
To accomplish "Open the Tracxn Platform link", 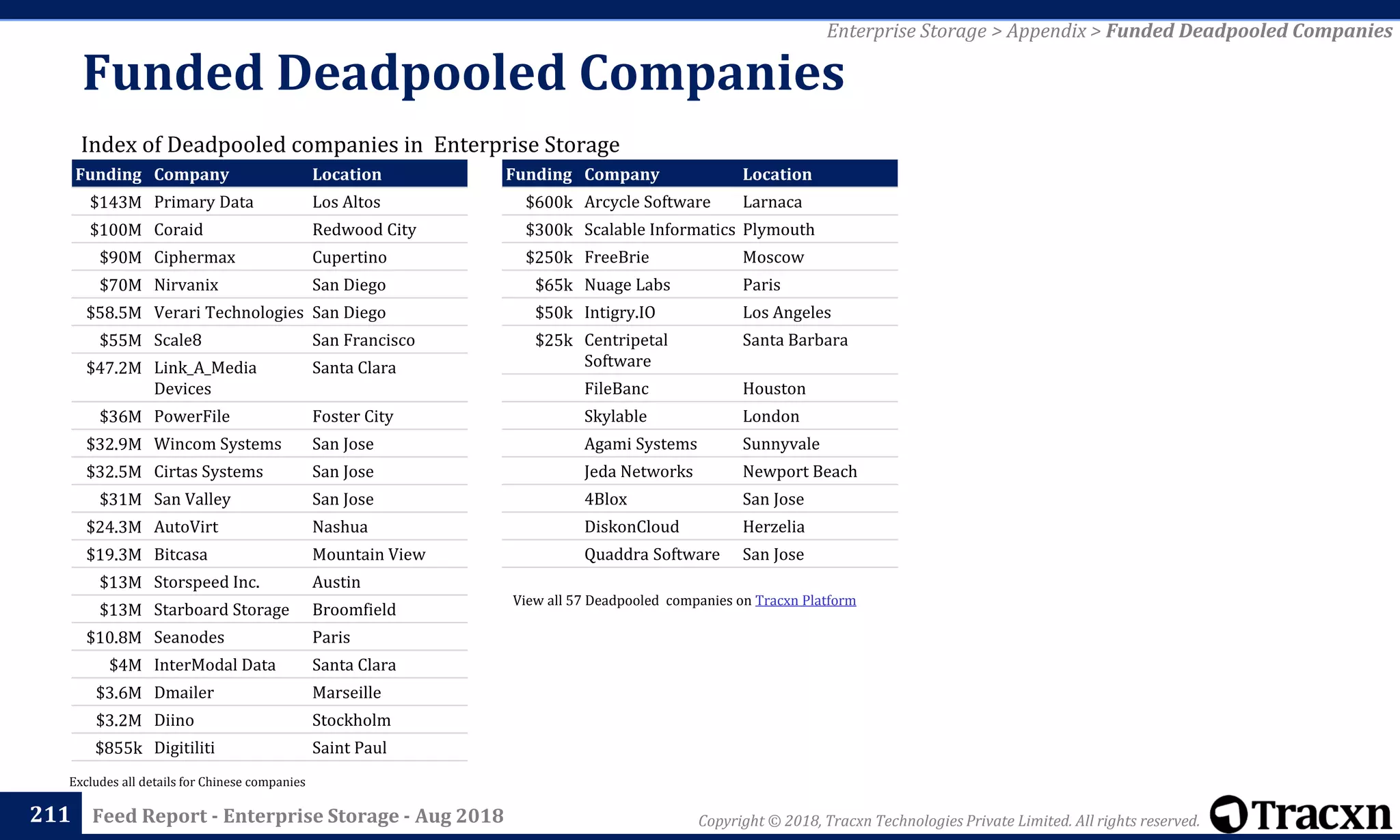I will pos(805,600).
